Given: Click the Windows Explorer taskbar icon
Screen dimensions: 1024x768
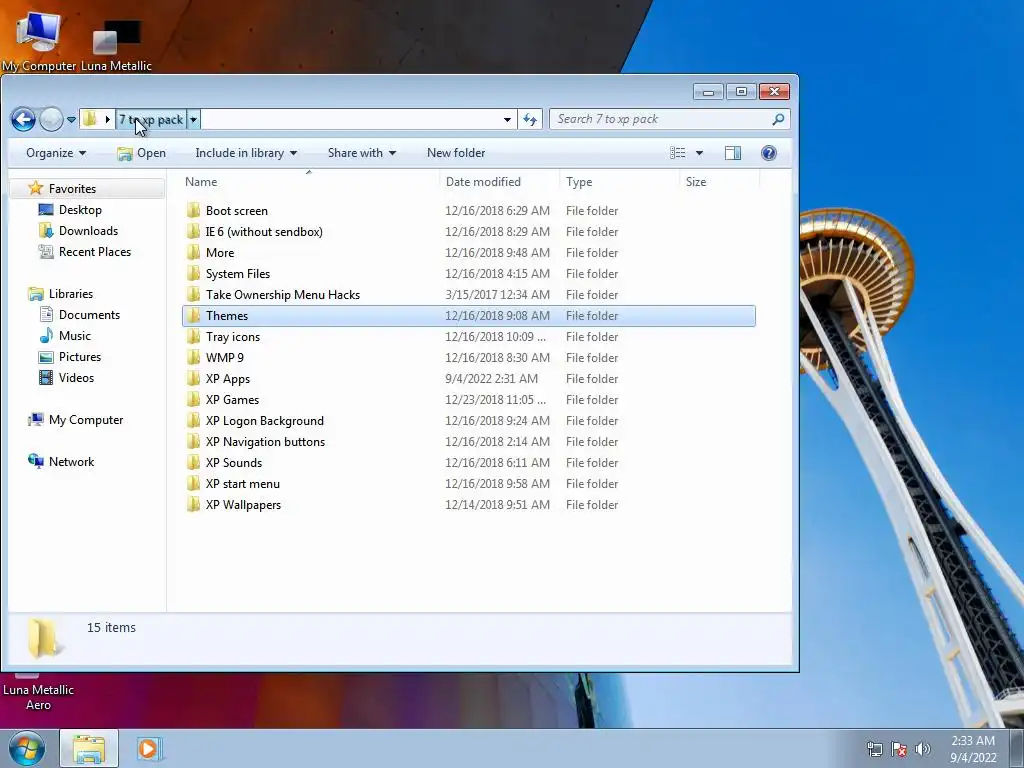Looking at the screenshot, I should [x=89, y=749].
